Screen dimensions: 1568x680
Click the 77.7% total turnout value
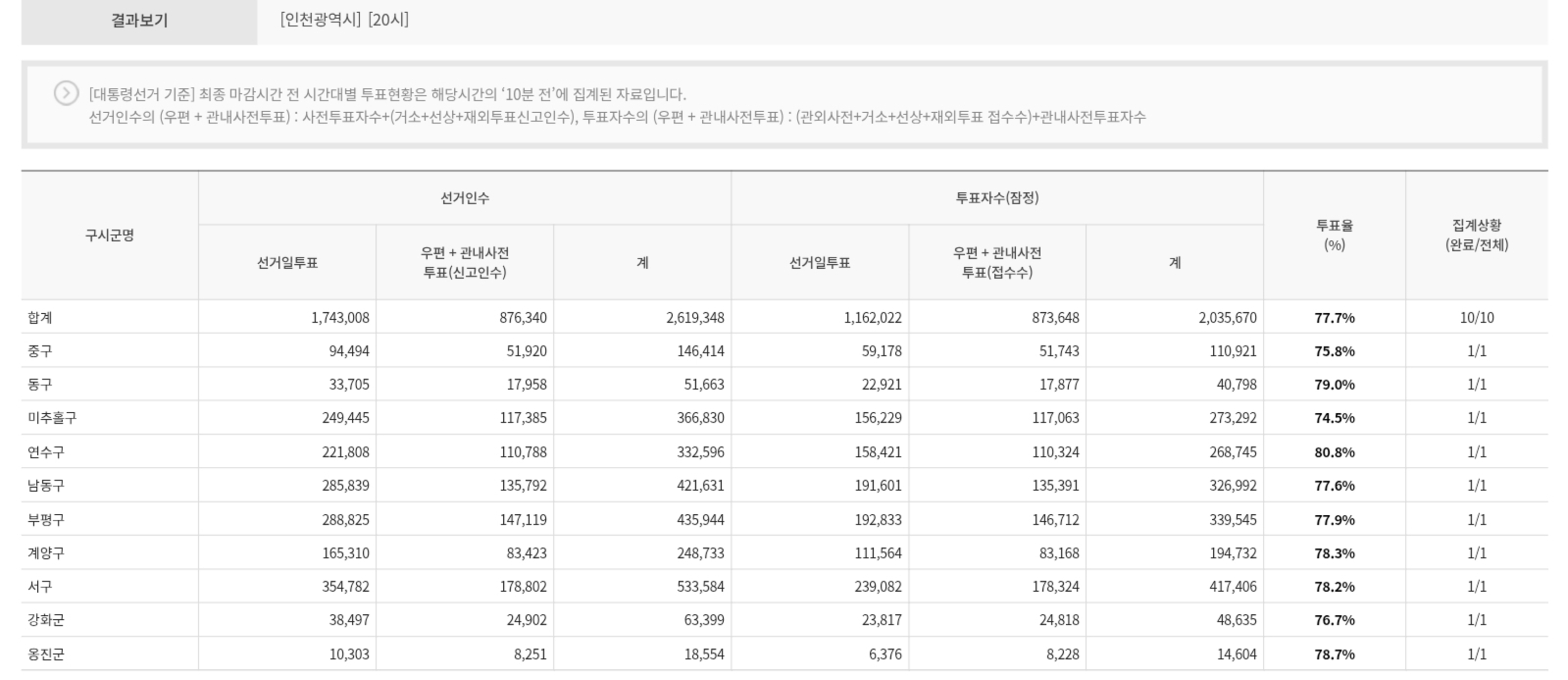click(1334, 318)
